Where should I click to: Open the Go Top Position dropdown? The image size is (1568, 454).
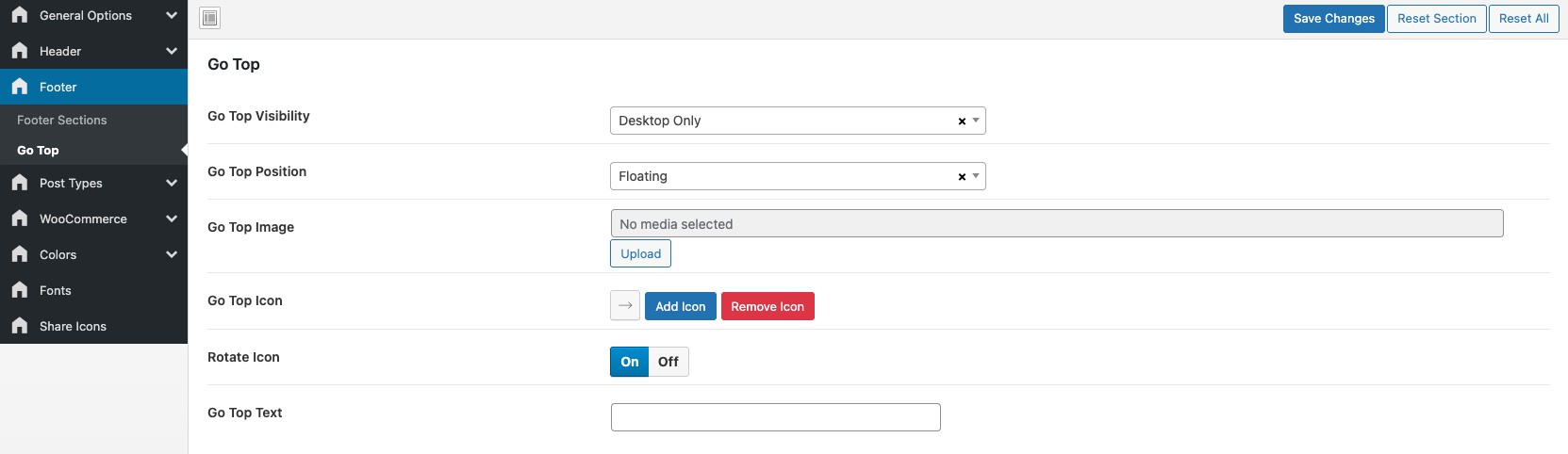[783, 176]
